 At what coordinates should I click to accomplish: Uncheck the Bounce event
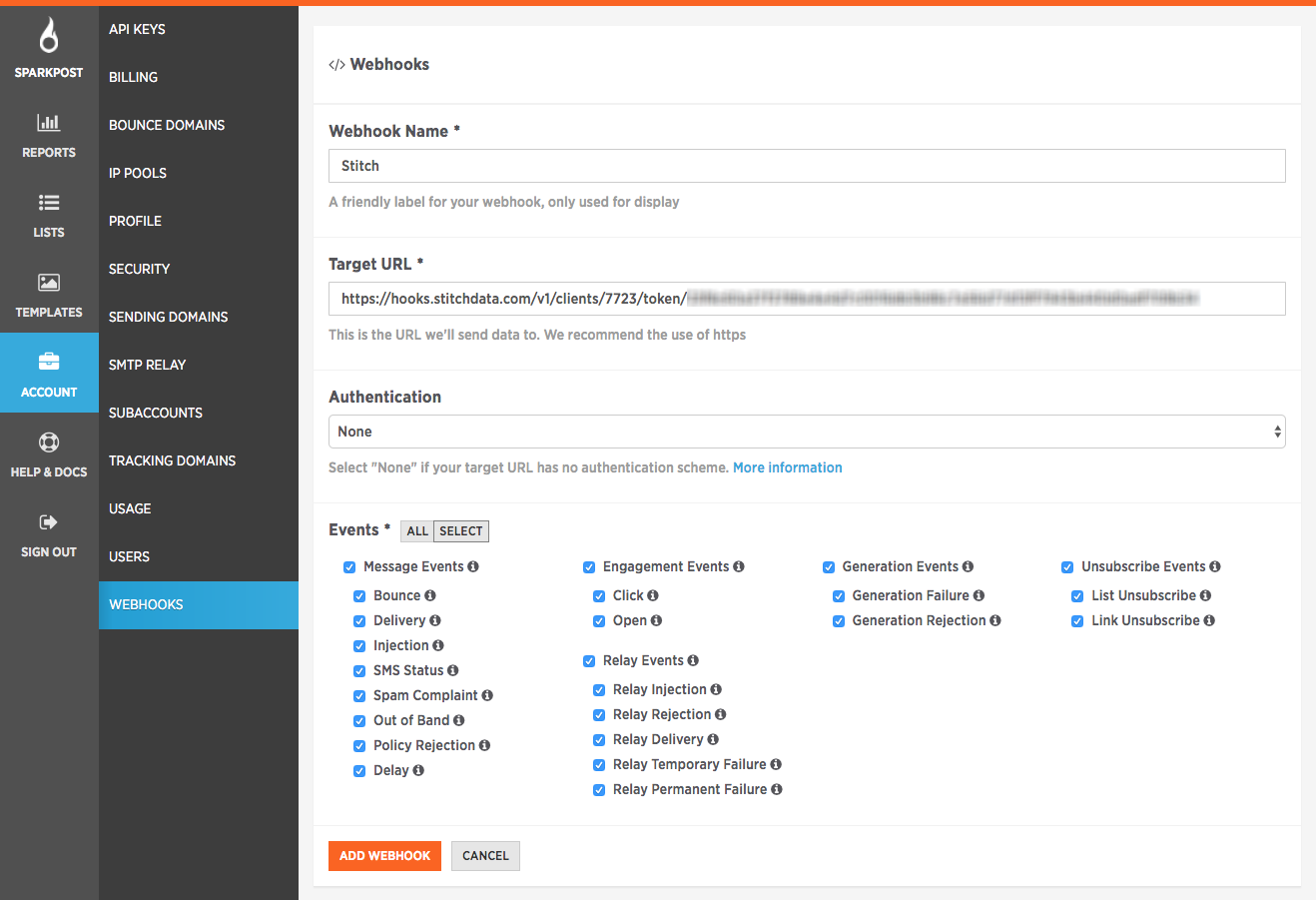tap(359, 595)
